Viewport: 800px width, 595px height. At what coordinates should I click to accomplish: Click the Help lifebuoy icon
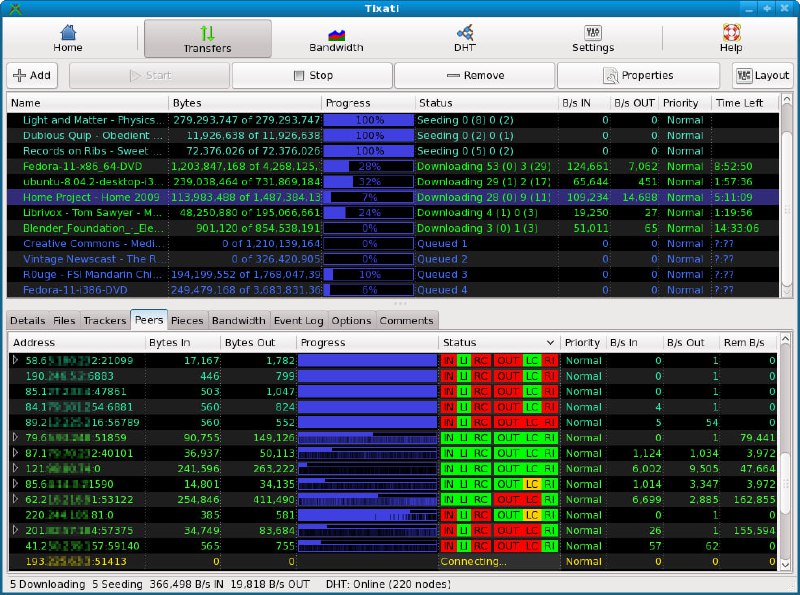(731, 33)
